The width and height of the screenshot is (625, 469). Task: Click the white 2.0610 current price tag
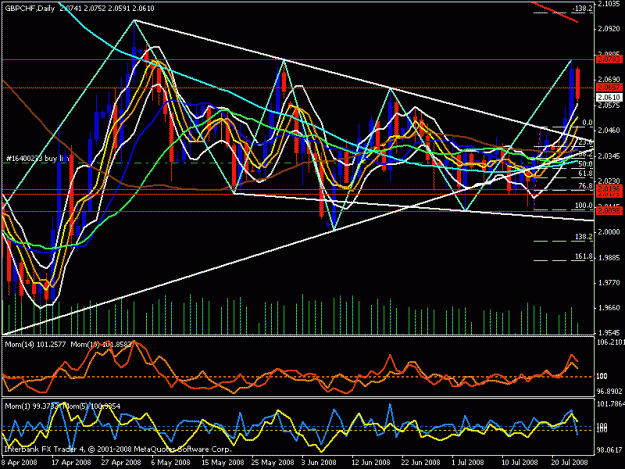pyautogui.click(x=609, y=97)
